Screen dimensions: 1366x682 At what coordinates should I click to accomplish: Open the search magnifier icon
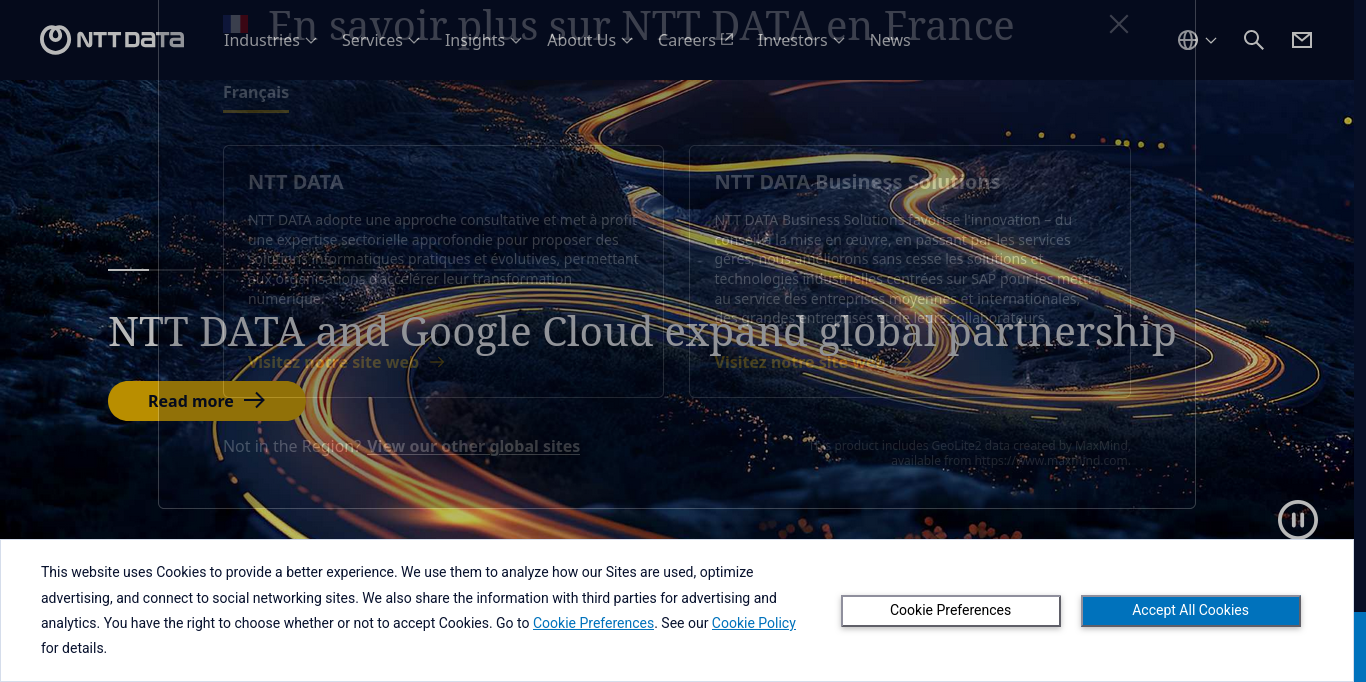[1253, 40]
